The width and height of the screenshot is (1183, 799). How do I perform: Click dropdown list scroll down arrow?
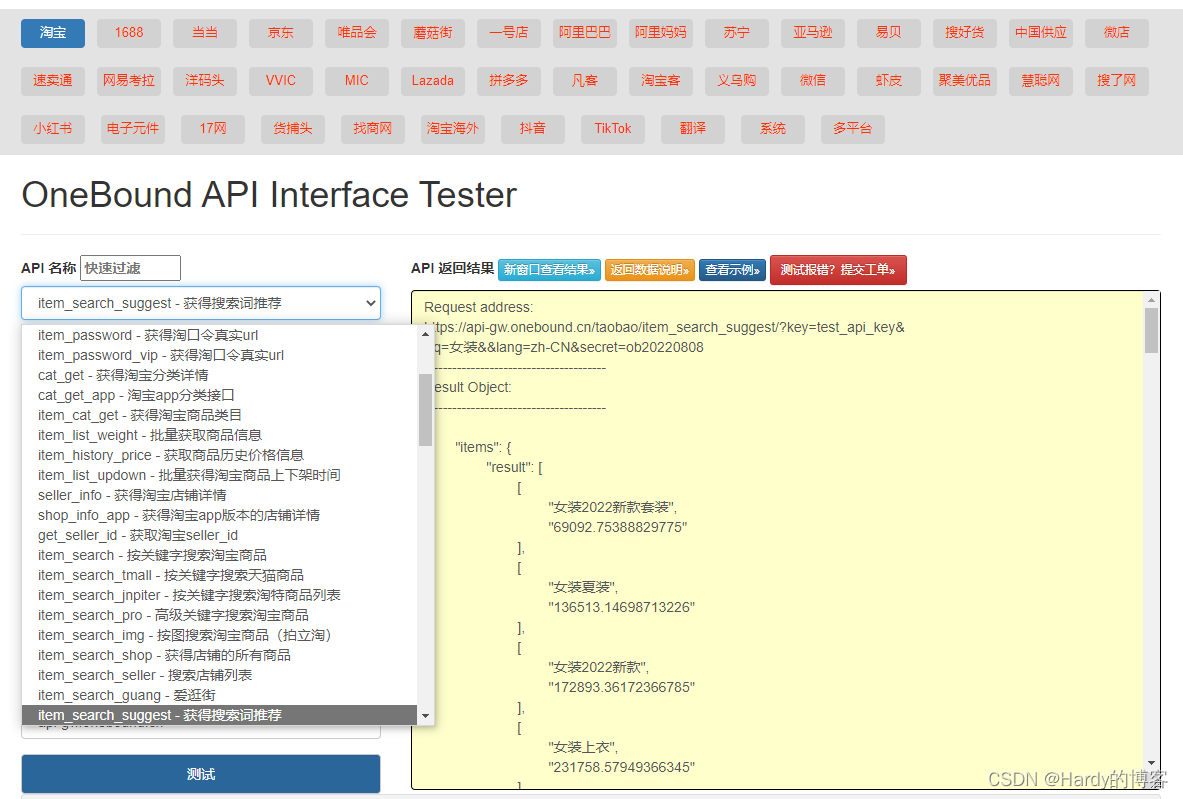click(x=426, y=716)
